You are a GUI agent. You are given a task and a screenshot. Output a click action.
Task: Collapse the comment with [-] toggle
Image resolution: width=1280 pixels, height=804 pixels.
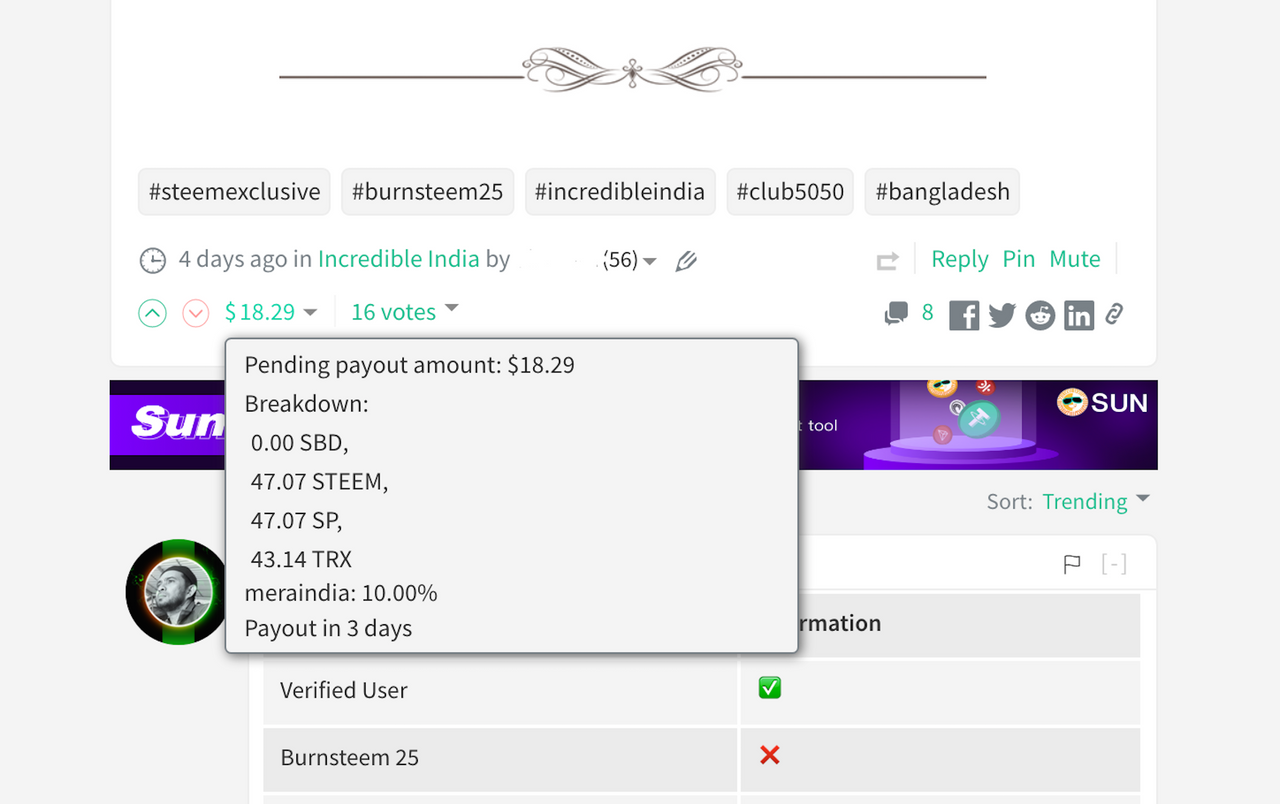coord(1114,564)
